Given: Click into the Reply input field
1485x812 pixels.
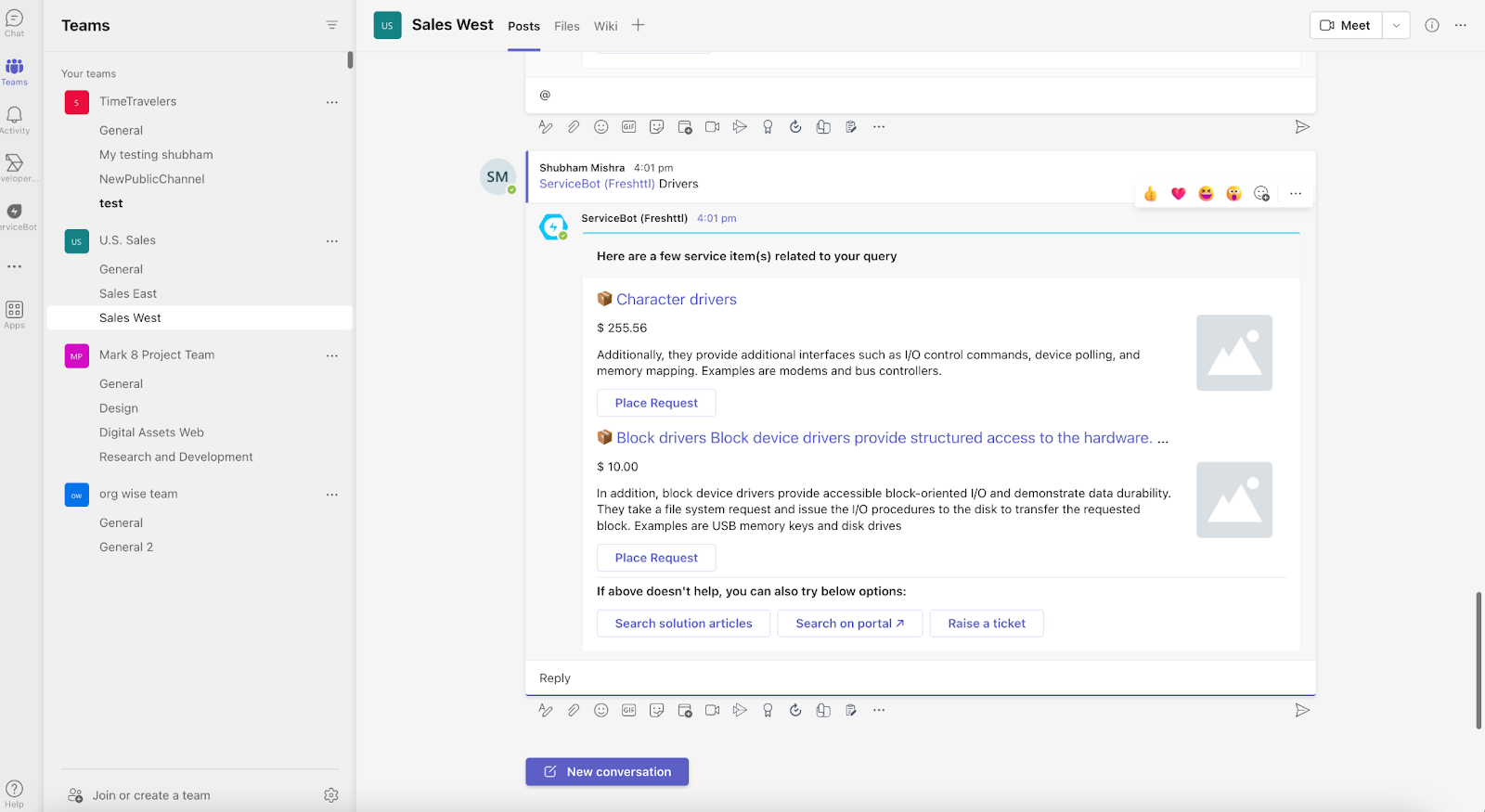Looking at the screenshot, I should pyautogui.click(x=920, y=678).
